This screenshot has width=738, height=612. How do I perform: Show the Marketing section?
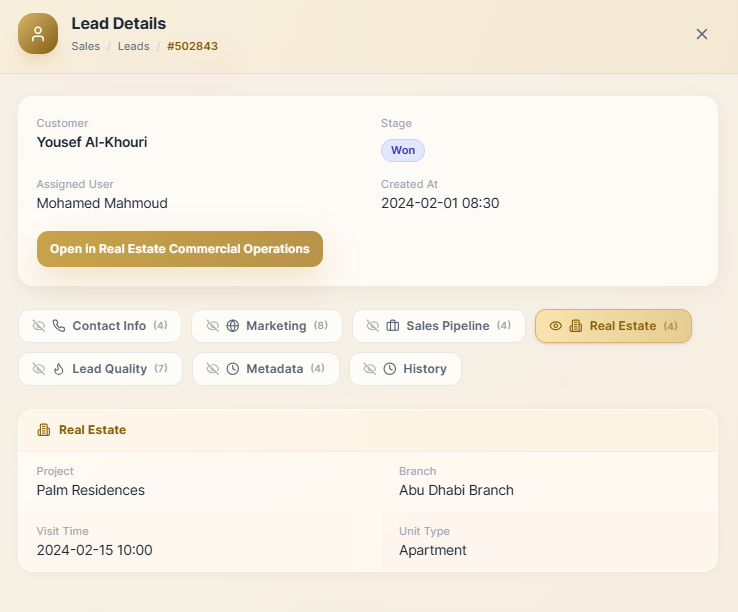267,326
